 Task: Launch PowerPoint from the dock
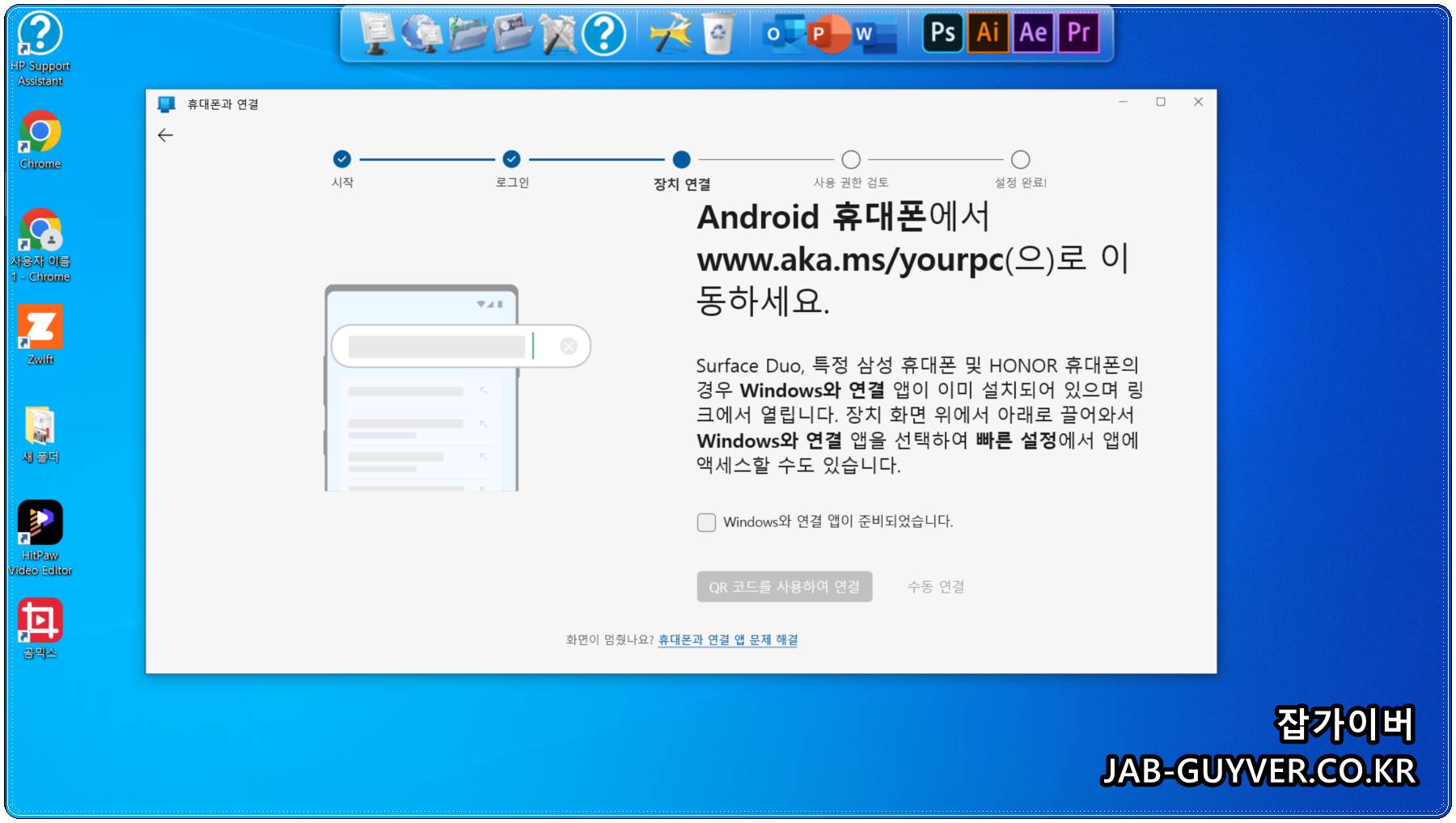pyautogui.click(x=827, y=34)
